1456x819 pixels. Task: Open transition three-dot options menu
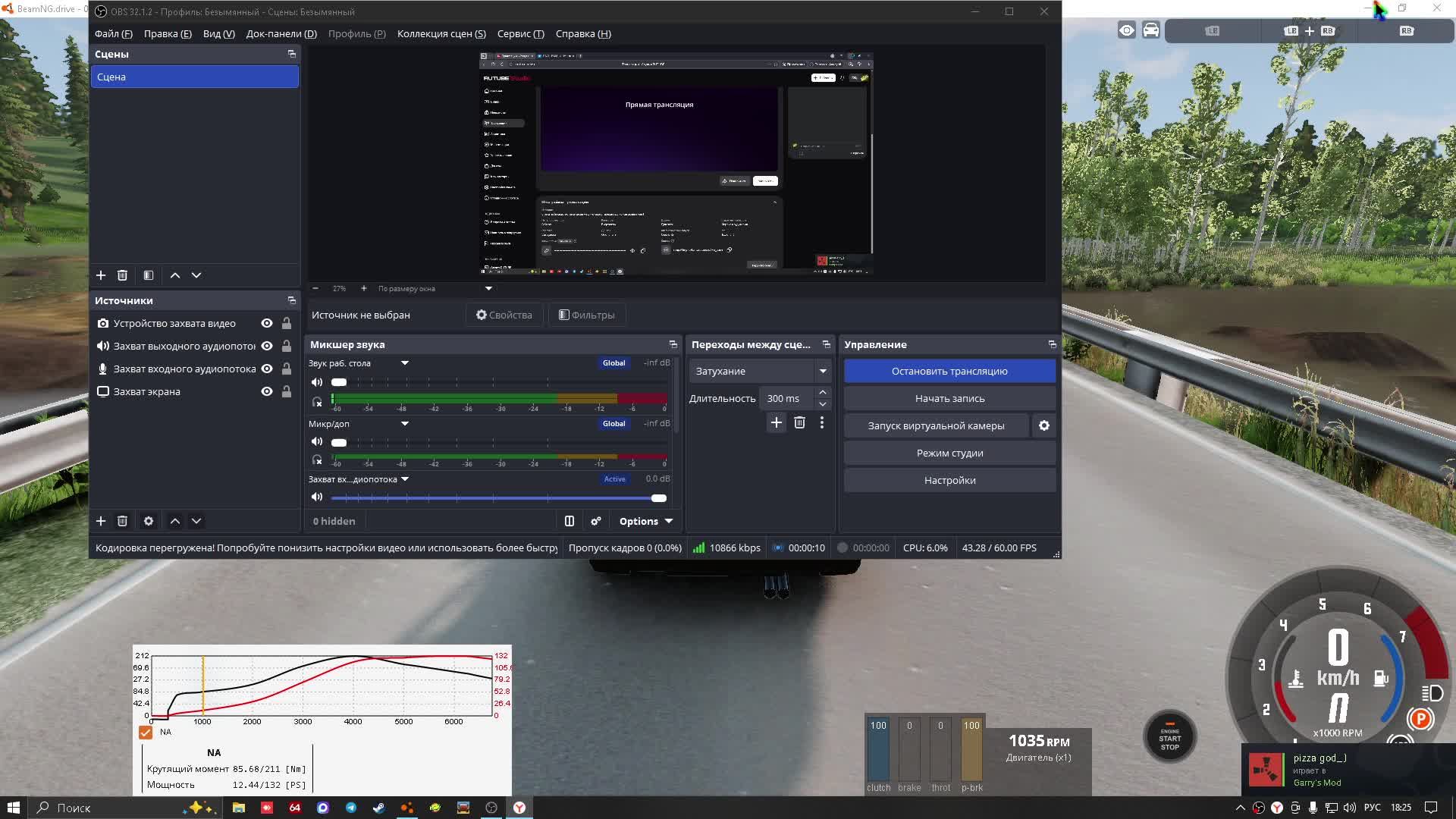822,422
